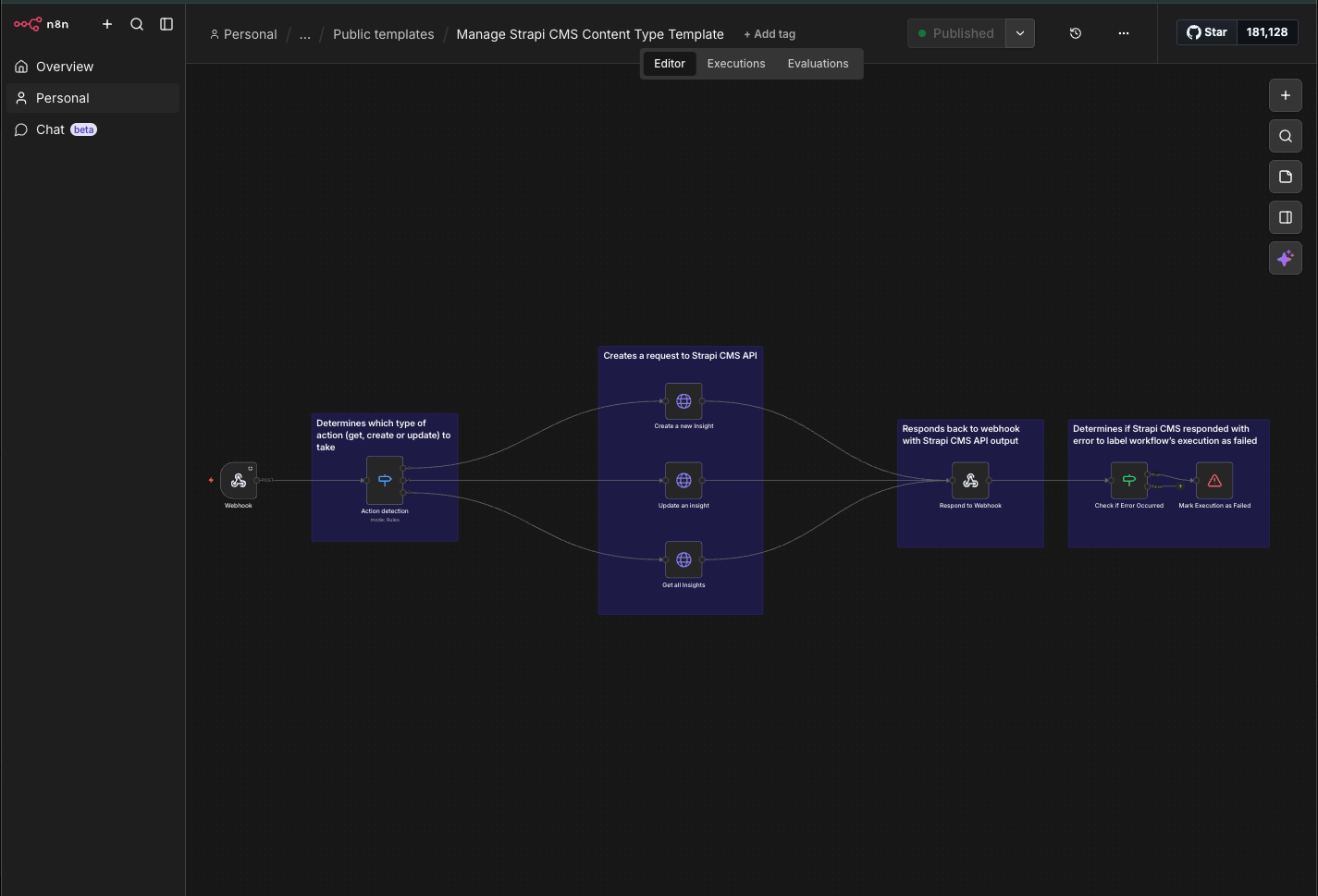Click GitHub Star button

tap(1207, 32)
